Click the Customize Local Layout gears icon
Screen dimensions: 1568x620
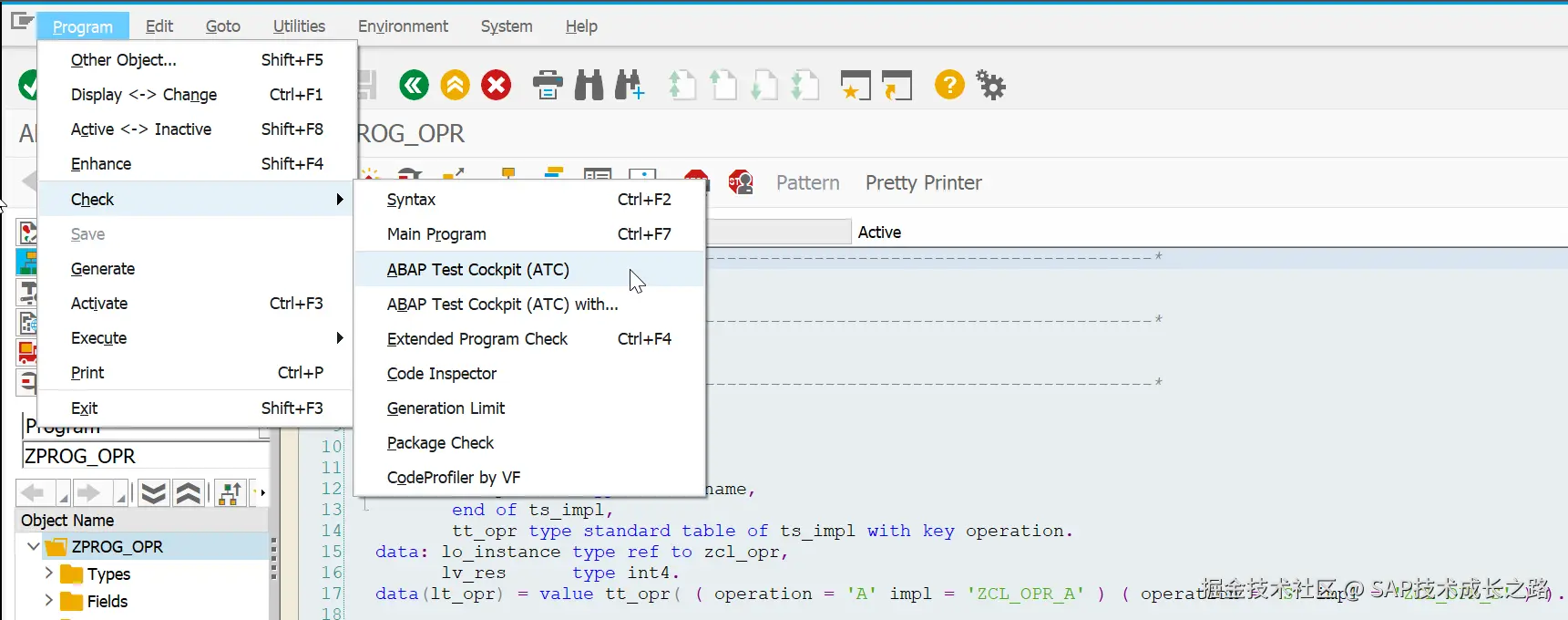coord(990,86)
